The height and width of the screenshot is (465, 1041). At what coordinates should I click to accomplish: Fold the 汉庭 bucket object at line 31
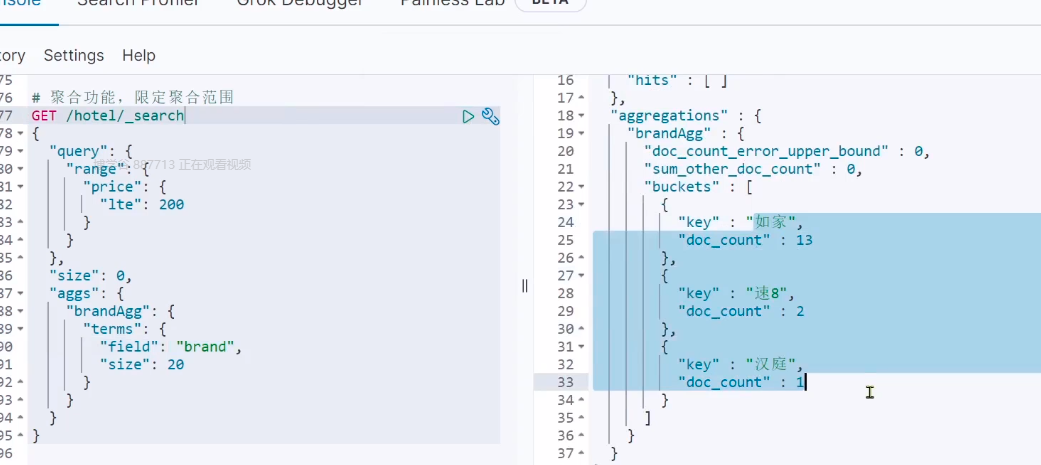tap(582, 347)
